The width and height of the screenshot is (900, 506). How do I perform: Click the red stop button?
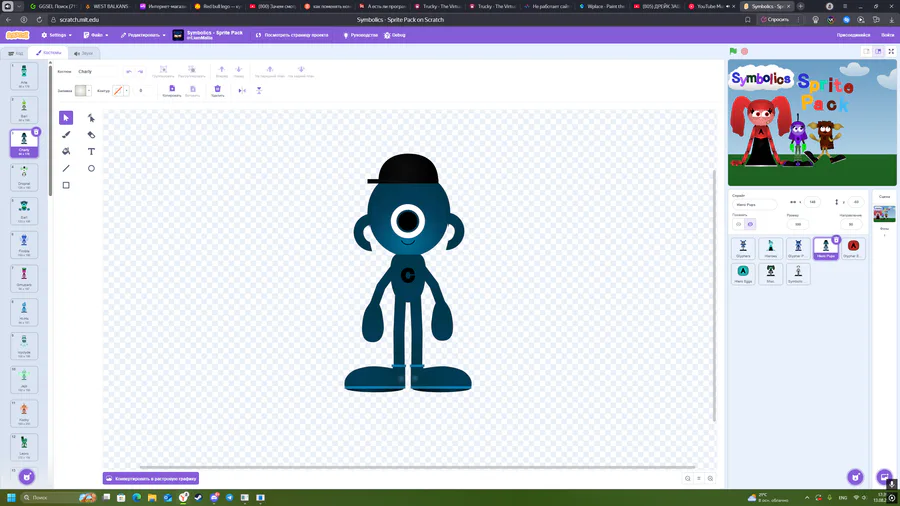point(744,51)
